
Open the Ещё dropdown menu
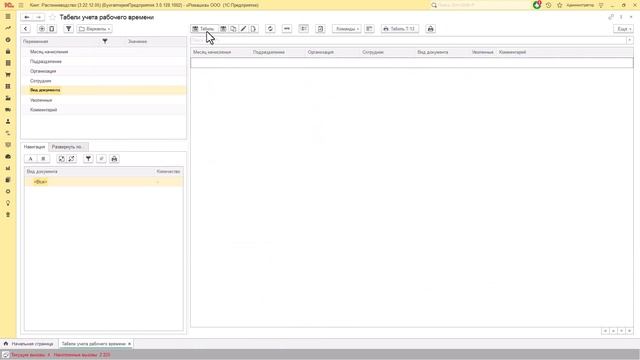pyautogui.click(x=623, y=29)
